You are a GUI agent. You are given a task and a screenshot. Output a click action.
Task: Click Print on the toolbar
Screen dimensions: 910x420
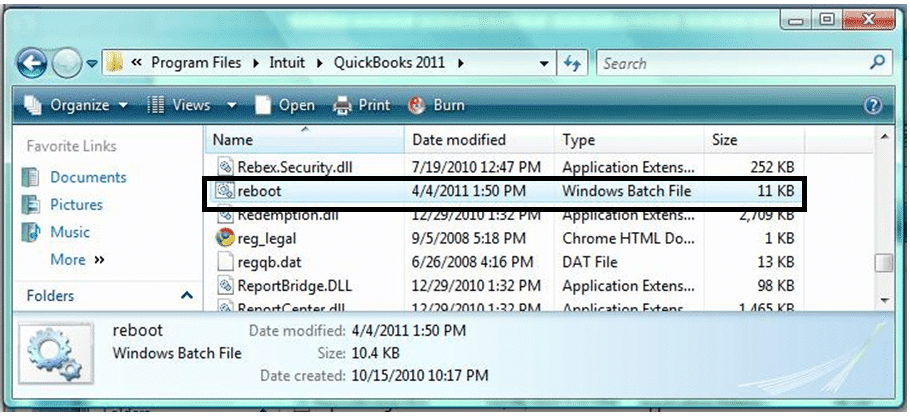(x=362, y=105)
